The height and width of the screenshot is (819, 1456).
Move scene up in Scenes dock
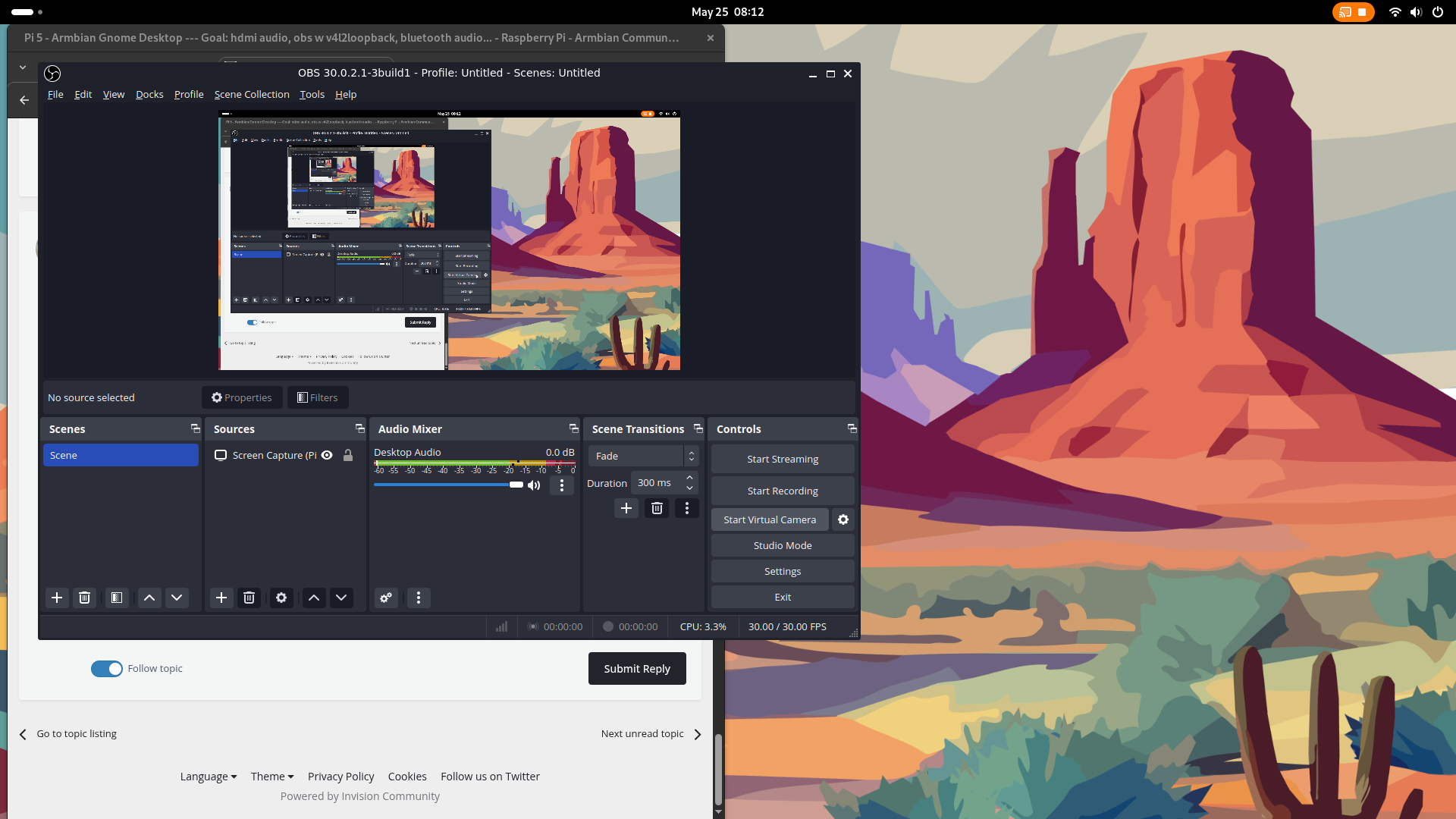click(x=149, y=598)
